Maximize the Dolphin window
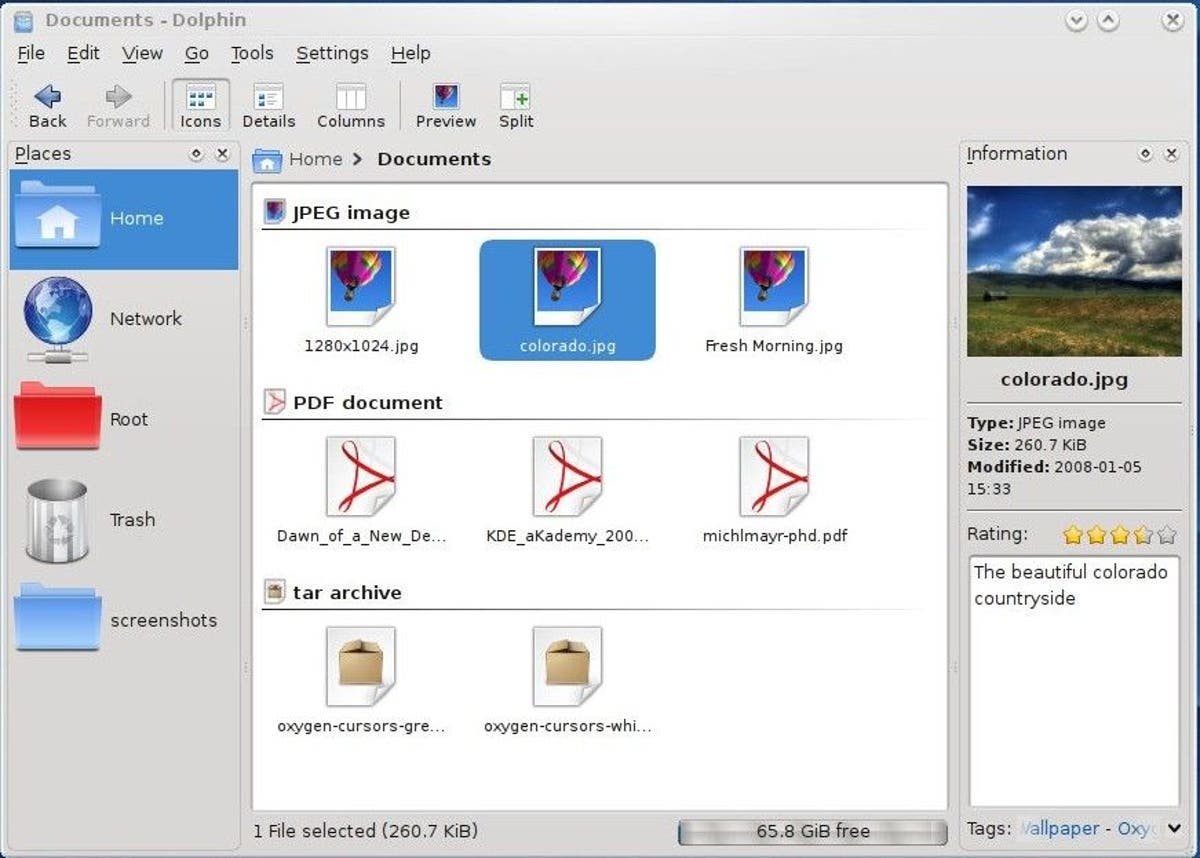The width and height of the screenshot is (1200, 858). [x=1108, y=20]
